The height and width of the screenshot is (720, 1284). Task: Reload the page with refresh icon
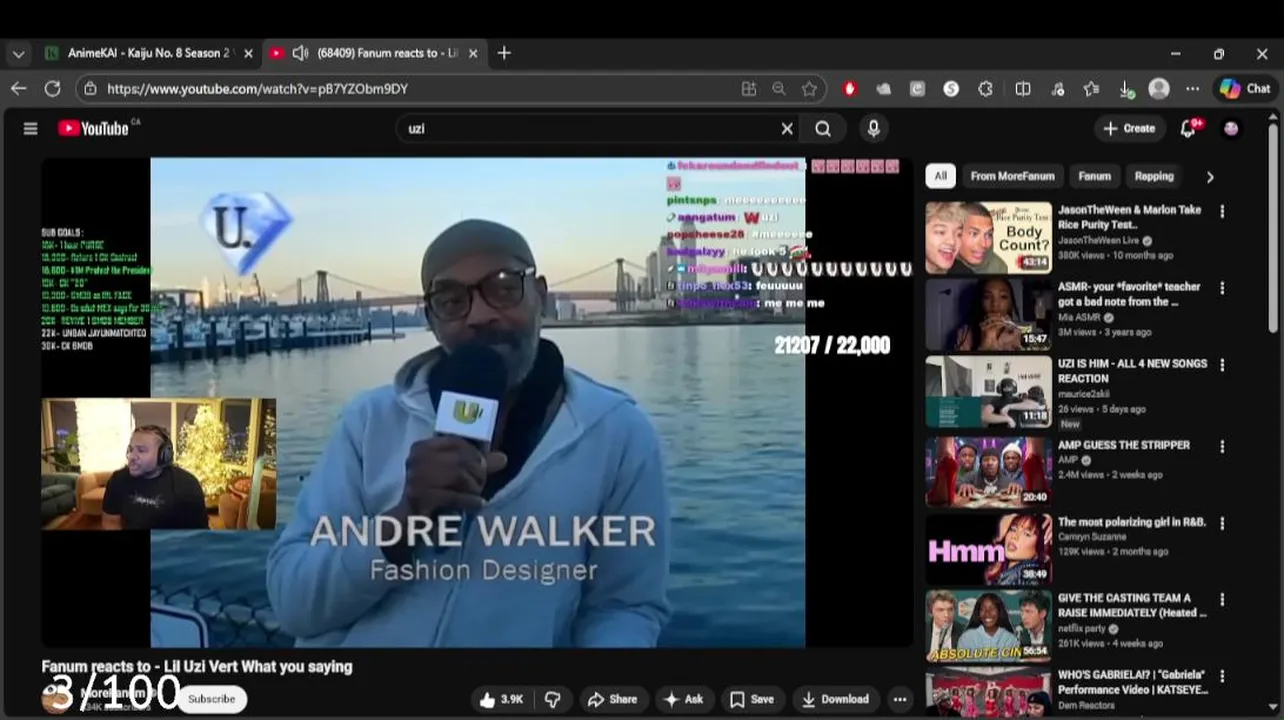coord(52,89)
